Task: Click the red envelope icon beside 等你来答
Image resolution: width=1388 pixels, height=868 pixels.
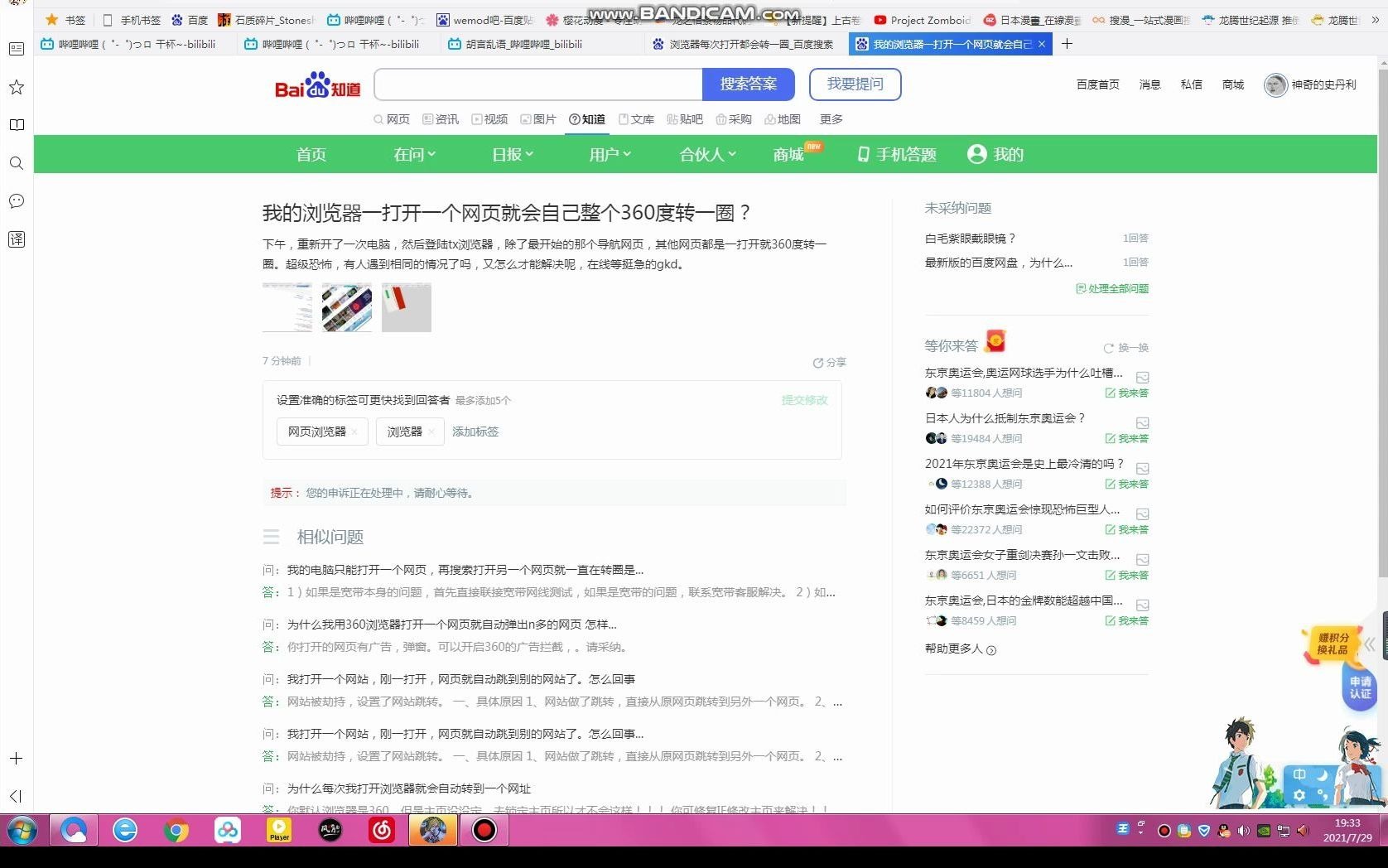Action: [x=995, y=340]
